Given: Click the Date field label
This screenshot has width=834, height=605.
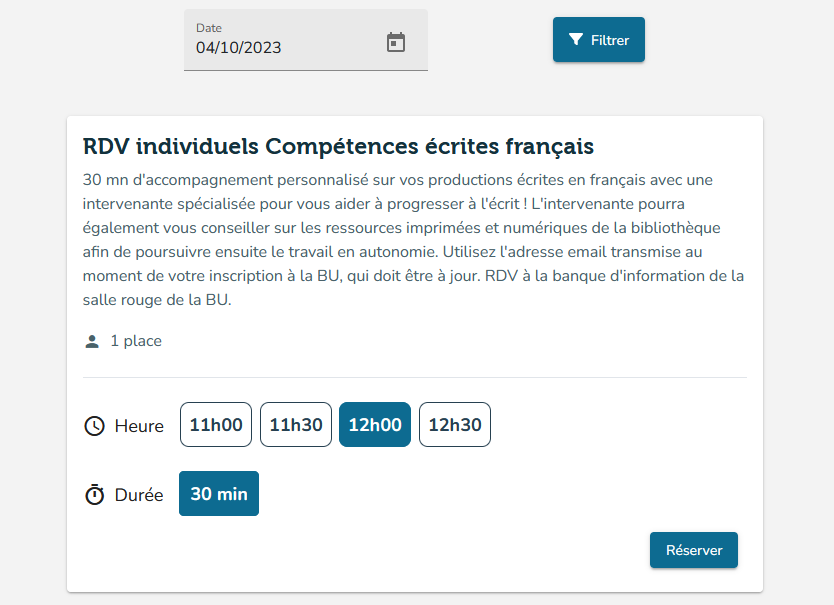Looking at the screenshot, I should click(x=209, y=28).
